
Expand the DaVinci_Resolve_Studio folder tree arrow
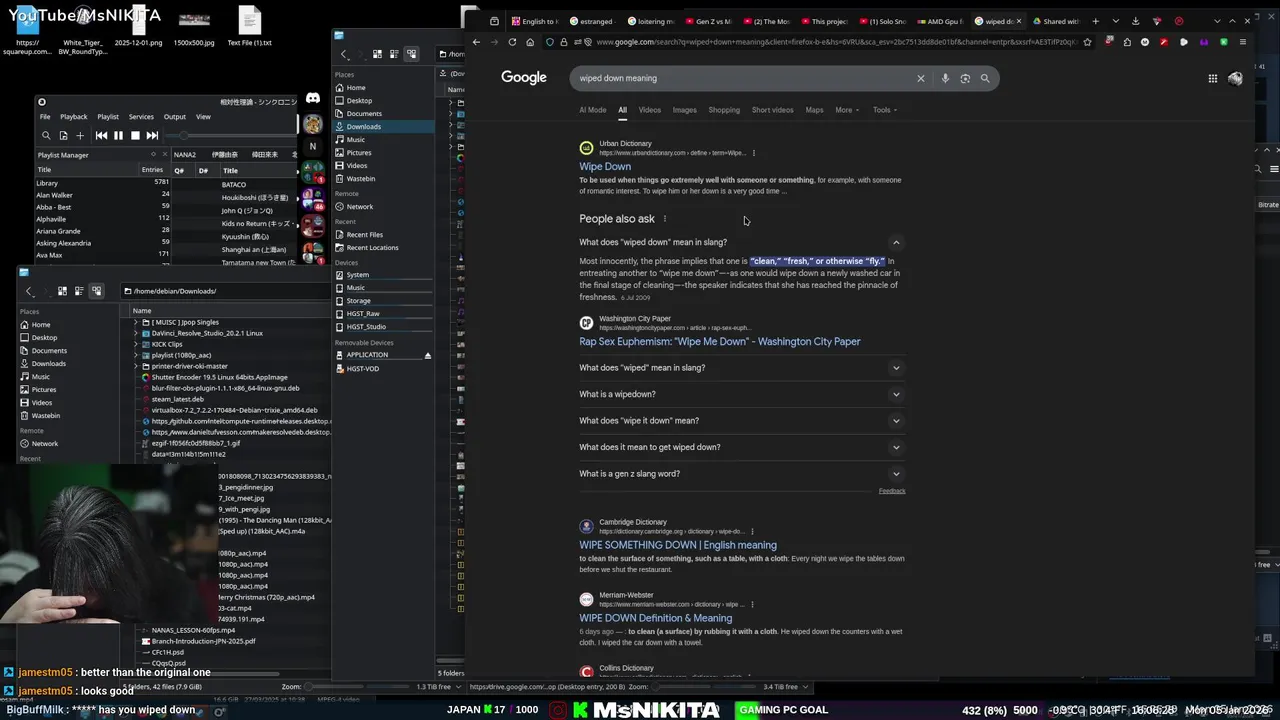136,333
